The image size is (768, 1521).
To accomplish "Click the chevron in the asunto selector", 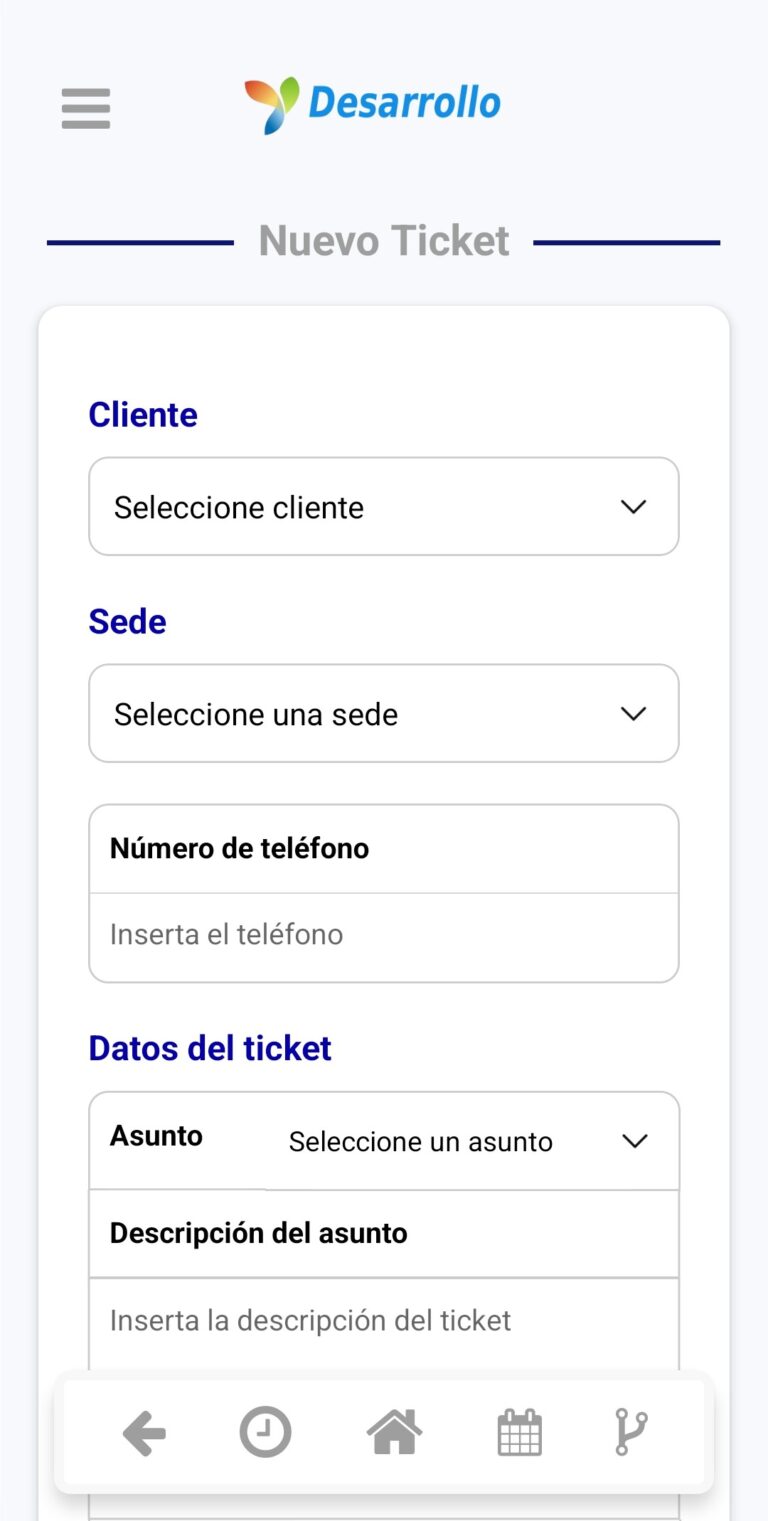I will (x=635, y=1142).
